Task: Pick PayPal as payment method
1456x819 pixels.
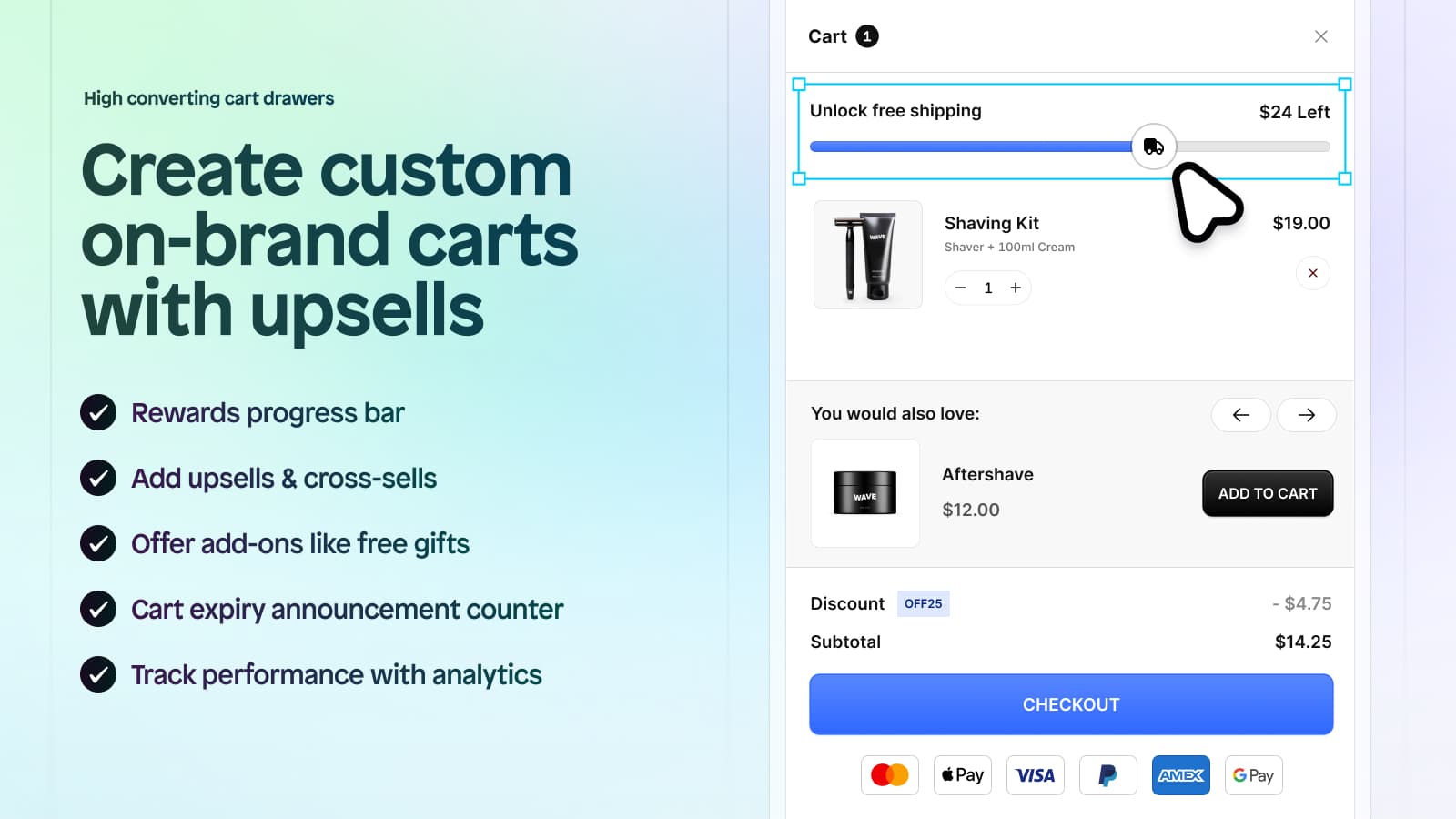Action: (1107, 774)
